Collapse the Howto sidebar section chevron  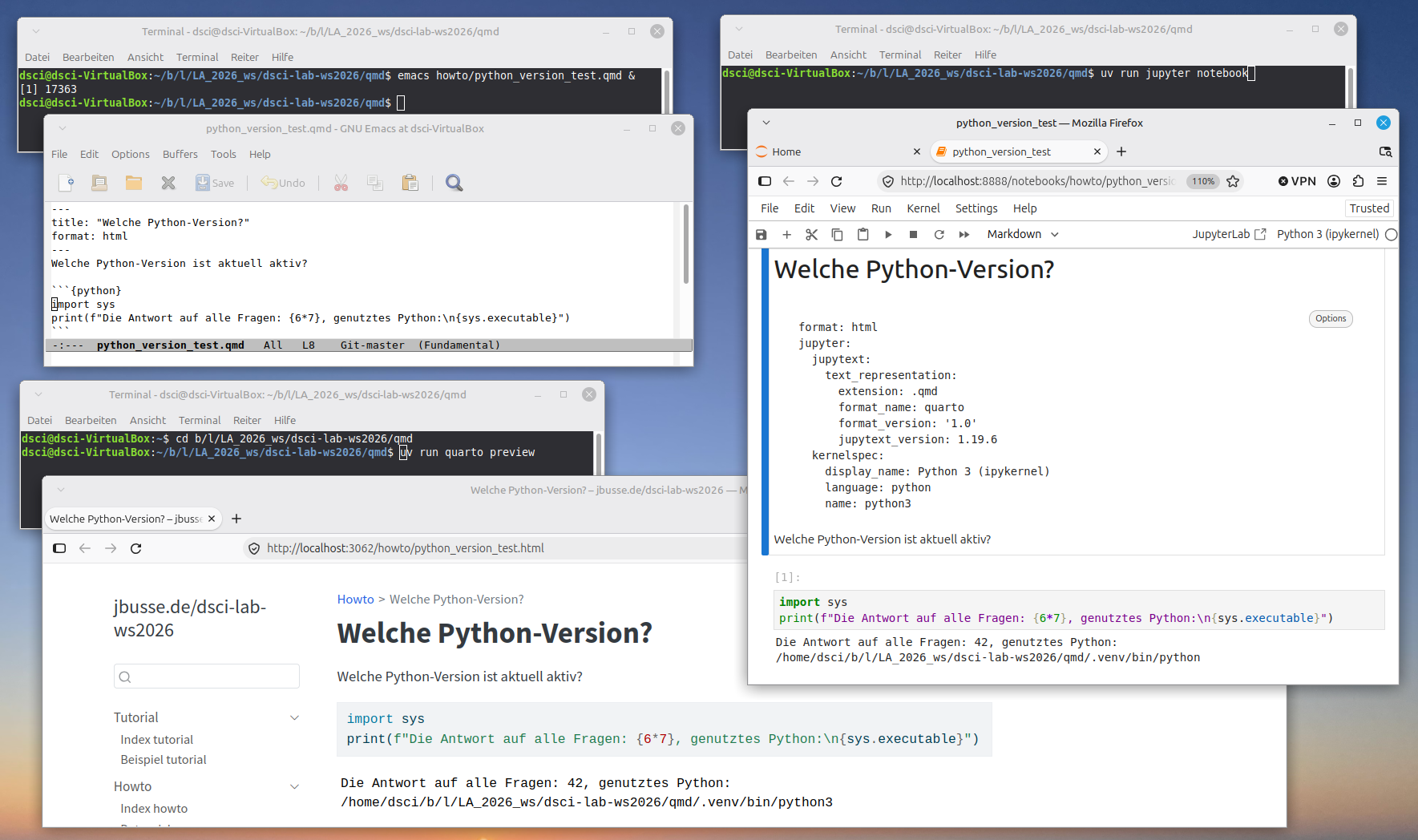point(294,786)
